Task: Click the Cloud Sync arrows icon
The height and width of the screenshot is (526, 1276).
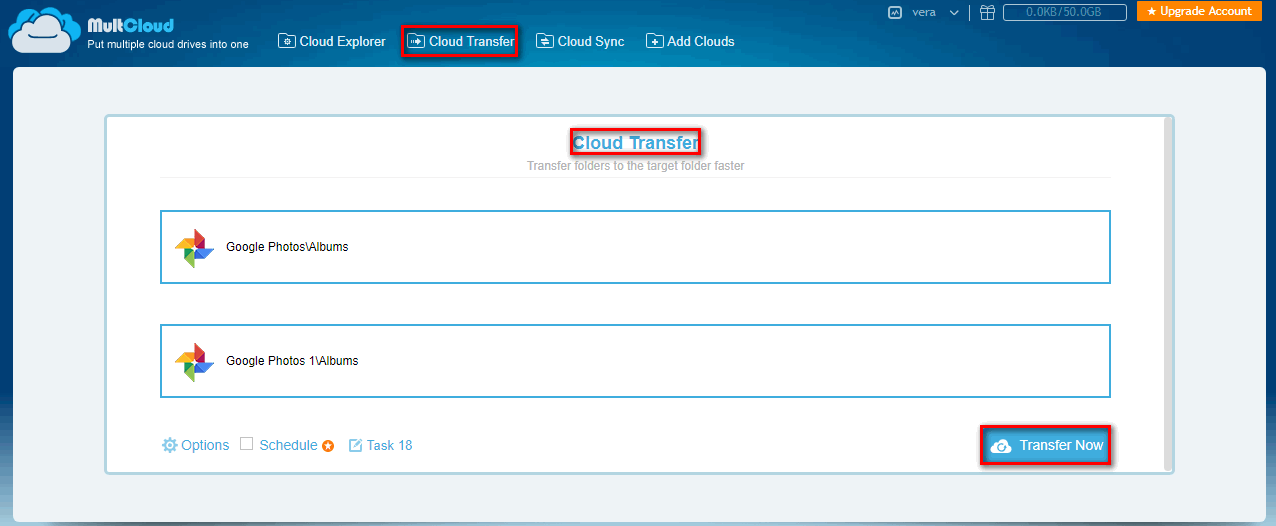Action: point(544,41)
